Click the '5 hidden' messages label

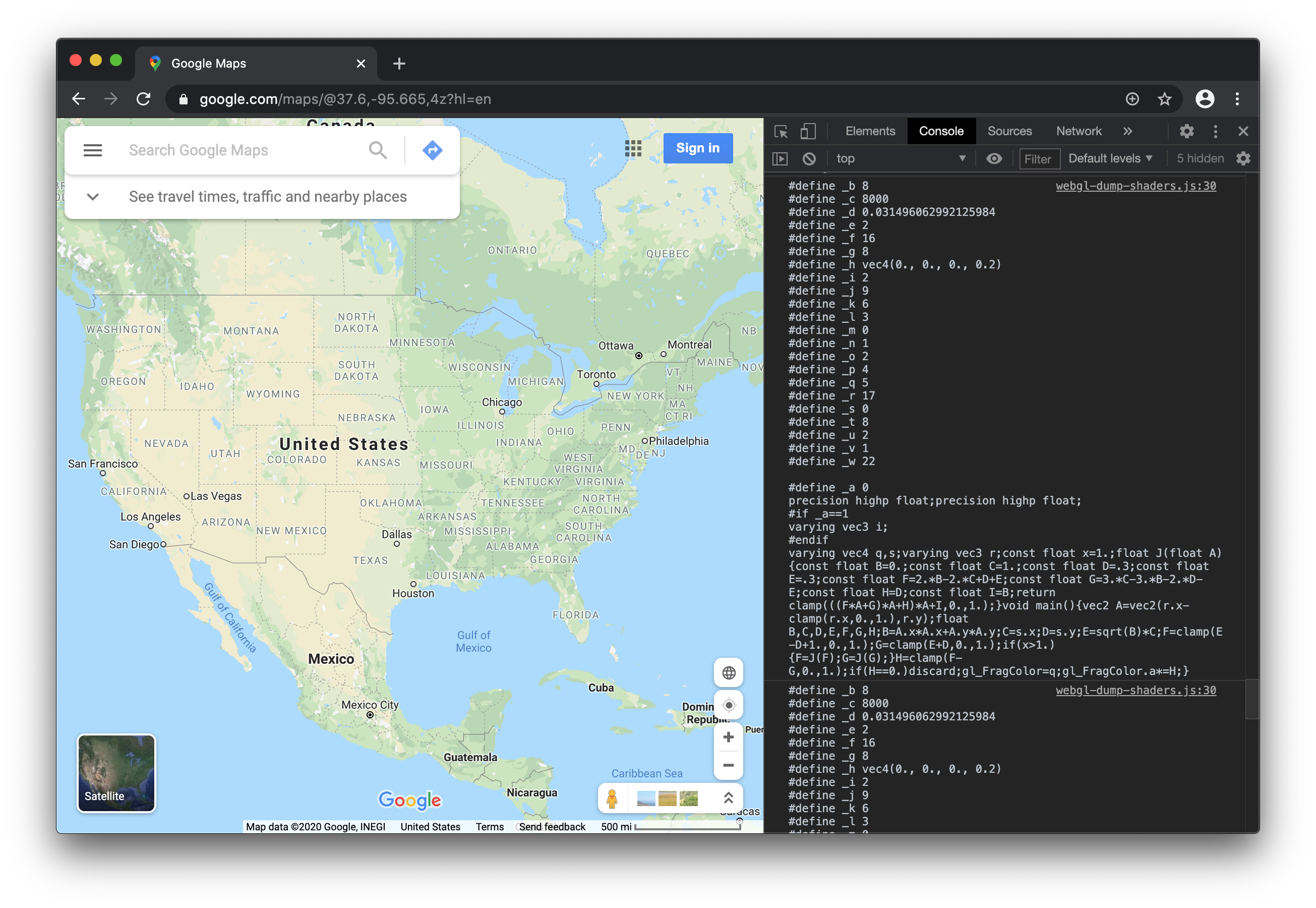click(1200, 159)
